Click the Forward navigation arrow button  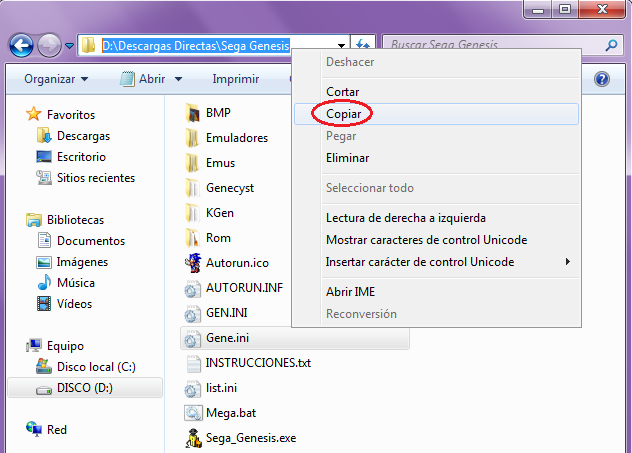click(x=49, y=45)
